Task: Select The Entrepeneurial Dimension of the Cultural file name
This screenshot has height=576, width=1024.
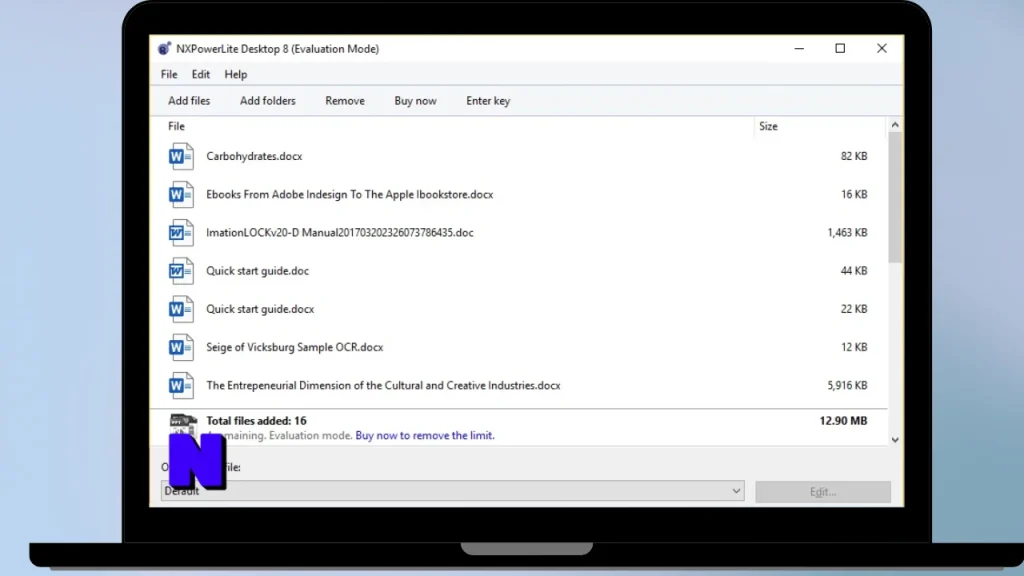Action: click(383, 385)
